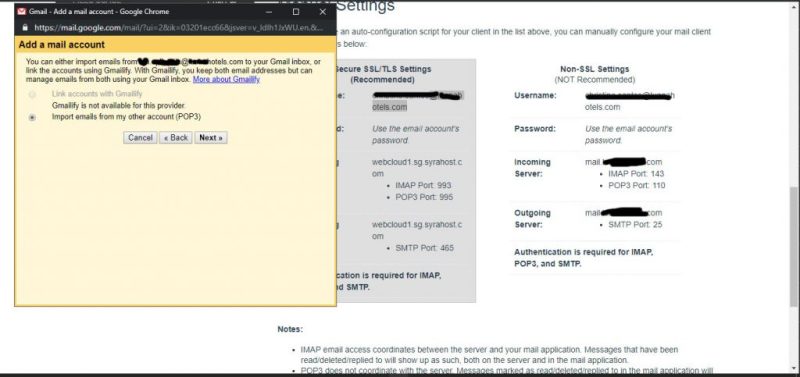
Task: Click webcloud1.sg.syrahost.com above the SMTP port
Action: click(x=417, y=231)
